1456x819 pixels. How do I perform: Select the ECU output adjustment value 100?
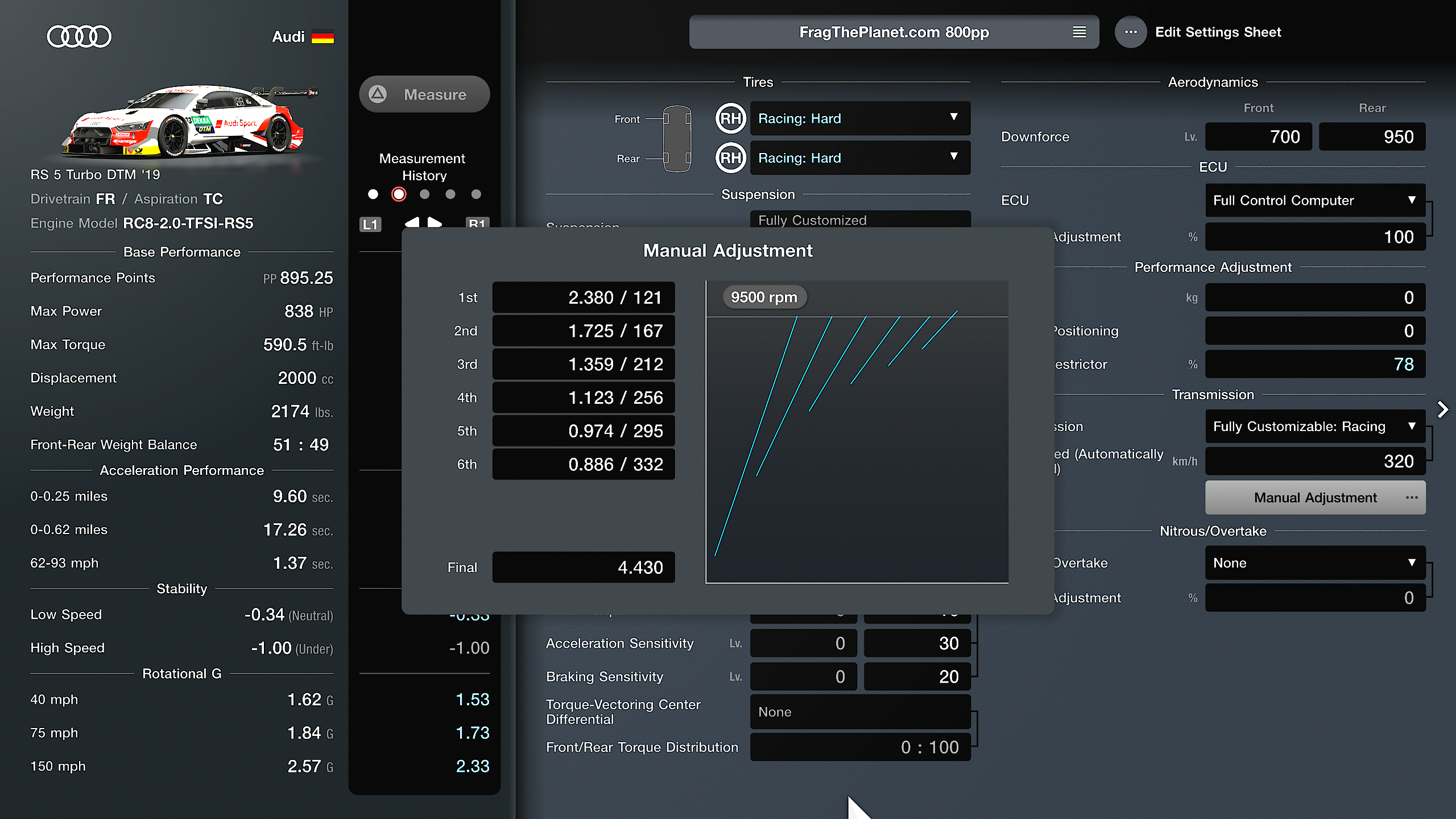coord(1315,237)
